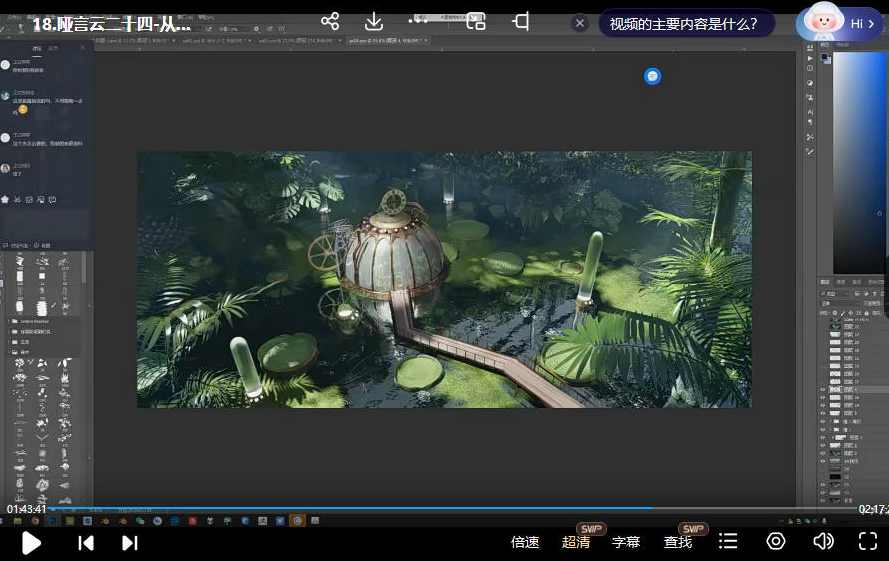Screen dimensions: 889x561
Task: Open the Hi assistant avatar button
Action: 841,23
